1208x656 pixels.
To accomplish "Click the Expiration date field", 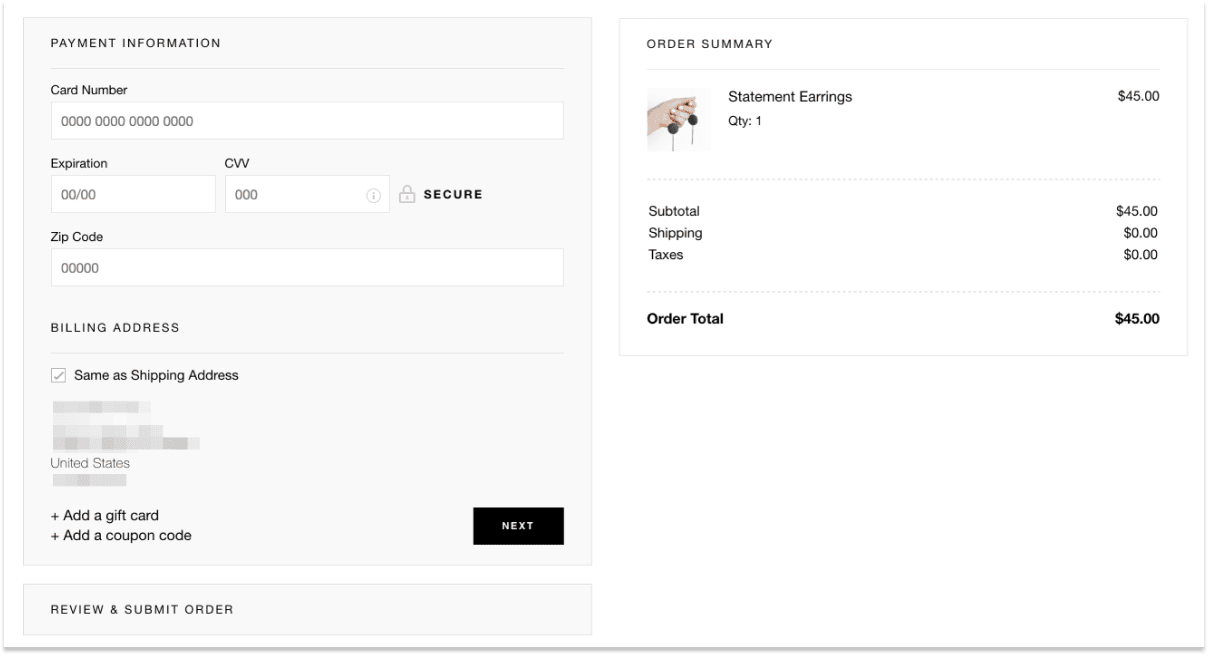I will 133,193.
